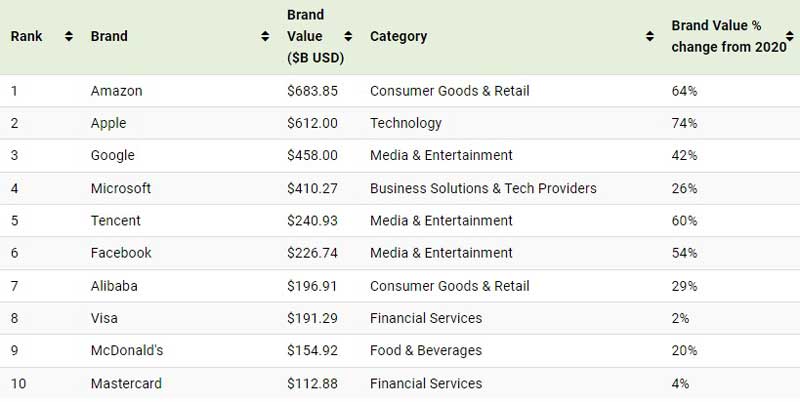This screenshot has height=402, width=800.
Task: Select the Apple brand cell
Action: [108, 123]
